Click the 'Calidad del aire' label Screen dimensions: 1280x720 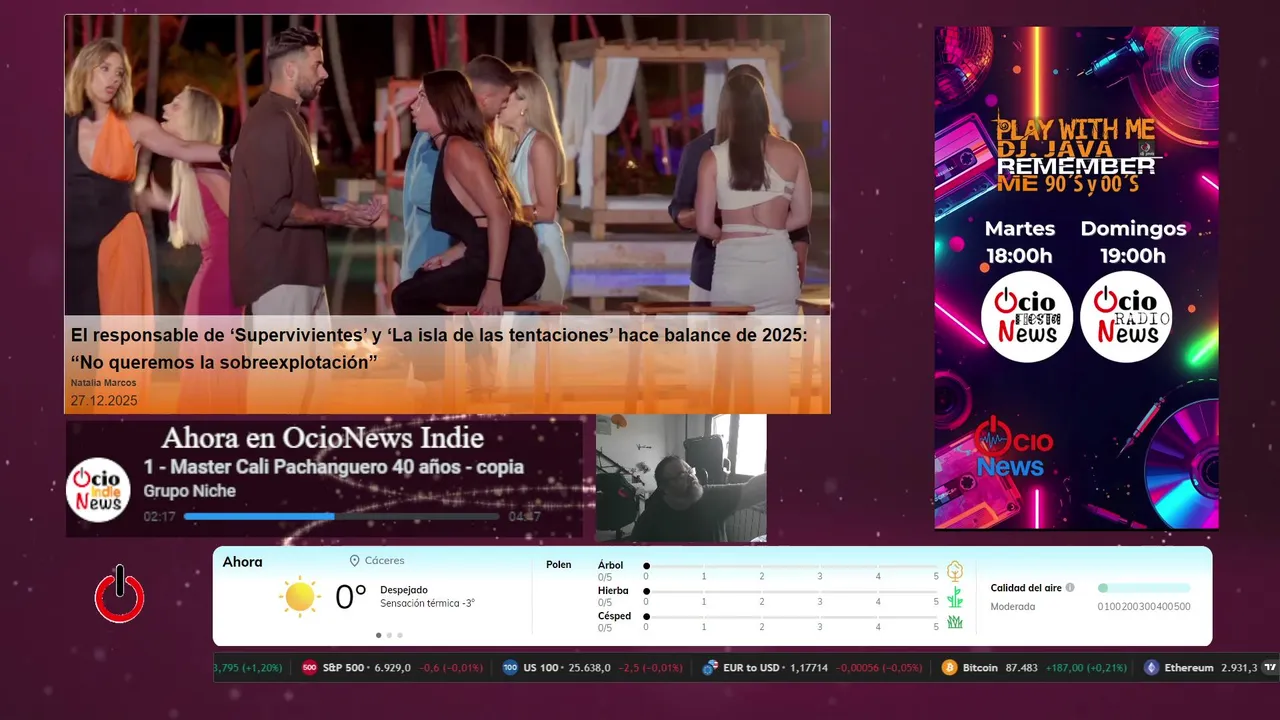(x=1026, y=588)
